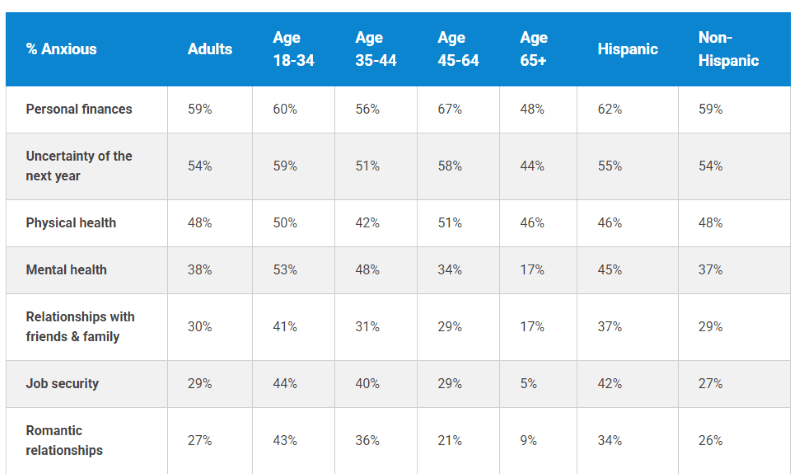Screen dimensions: 800x474
Task: Select the 53% Mental health cell
Action: (x=285, y=269)
